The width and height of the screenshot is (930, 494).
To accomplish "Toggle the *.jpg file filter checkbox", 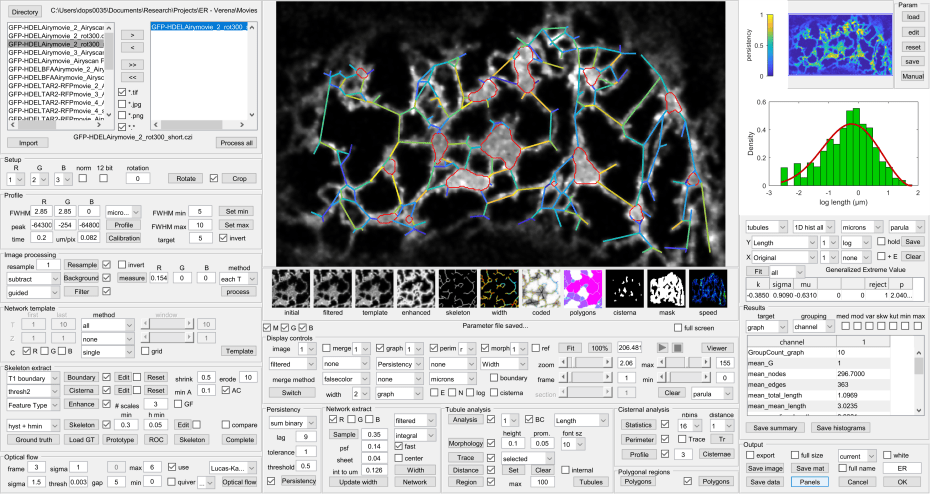I will click(123, 104).
